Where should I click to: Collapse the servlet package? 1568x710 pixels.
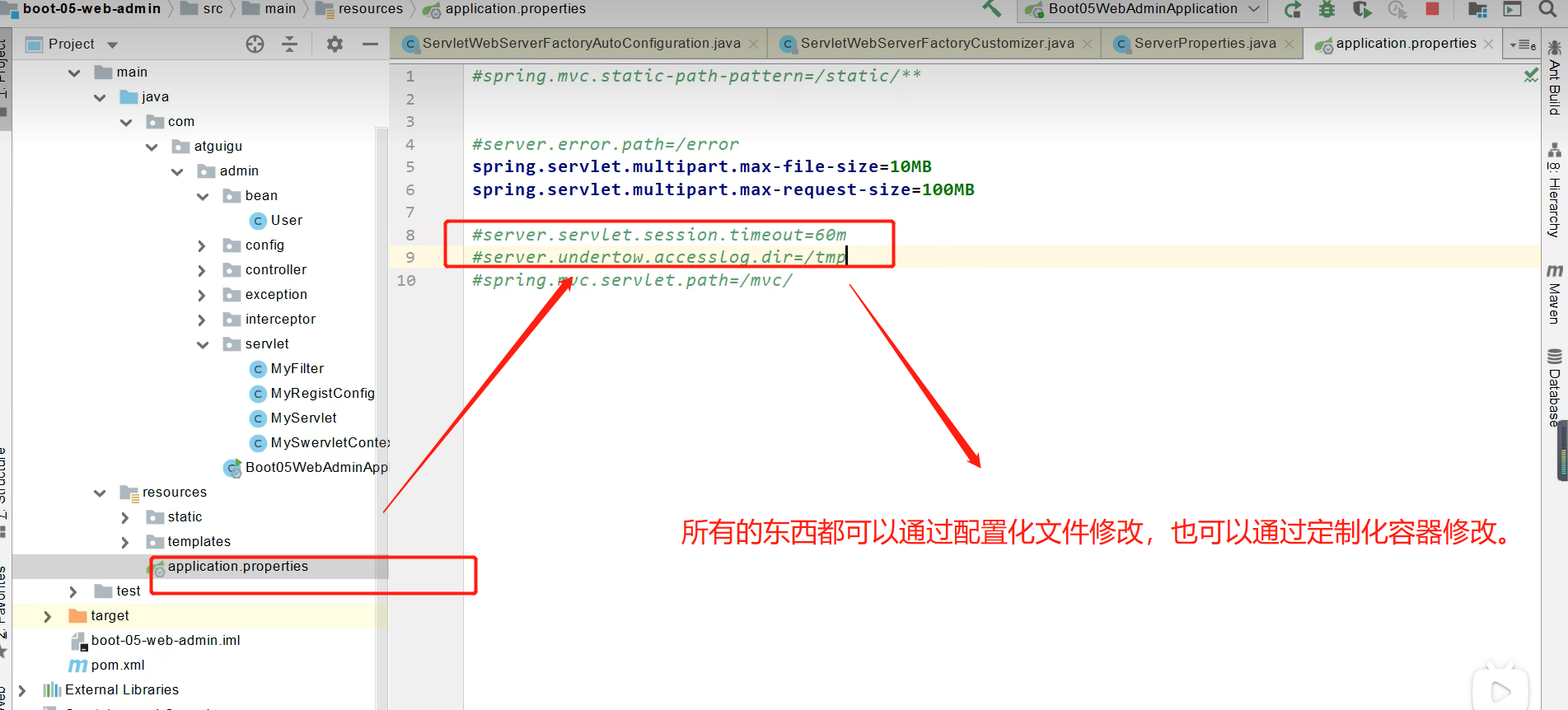(203, 344)
